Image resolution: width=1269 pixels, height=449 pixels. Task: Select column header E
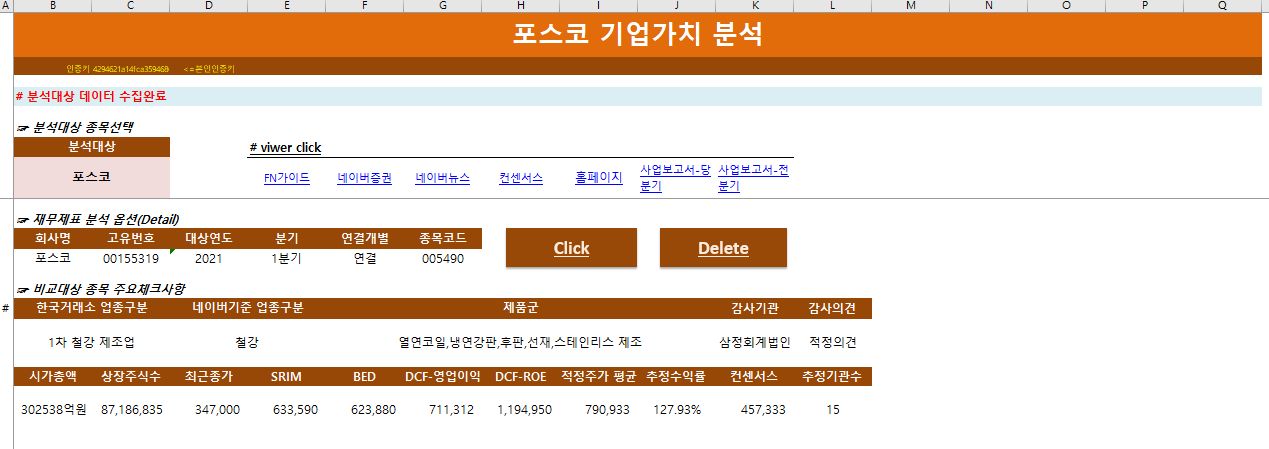coord(287,6)
